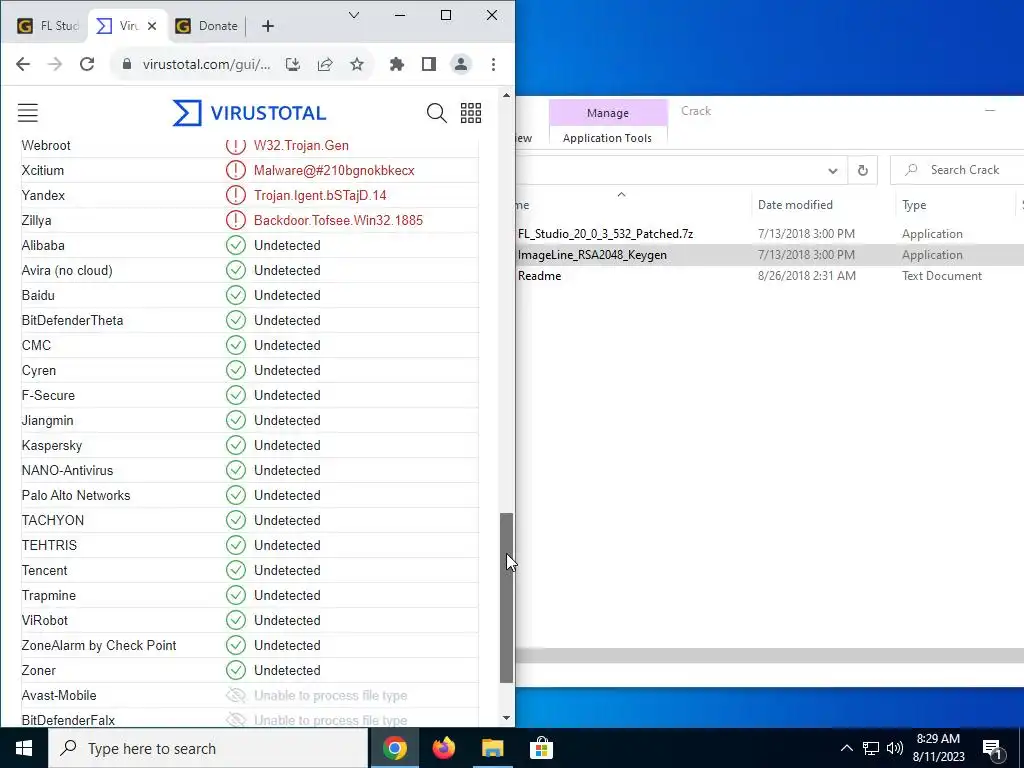The width and height of the screenshot is (1024, 768).
Task: Click the virustotal.com address bar
Action: click(206, 64)
